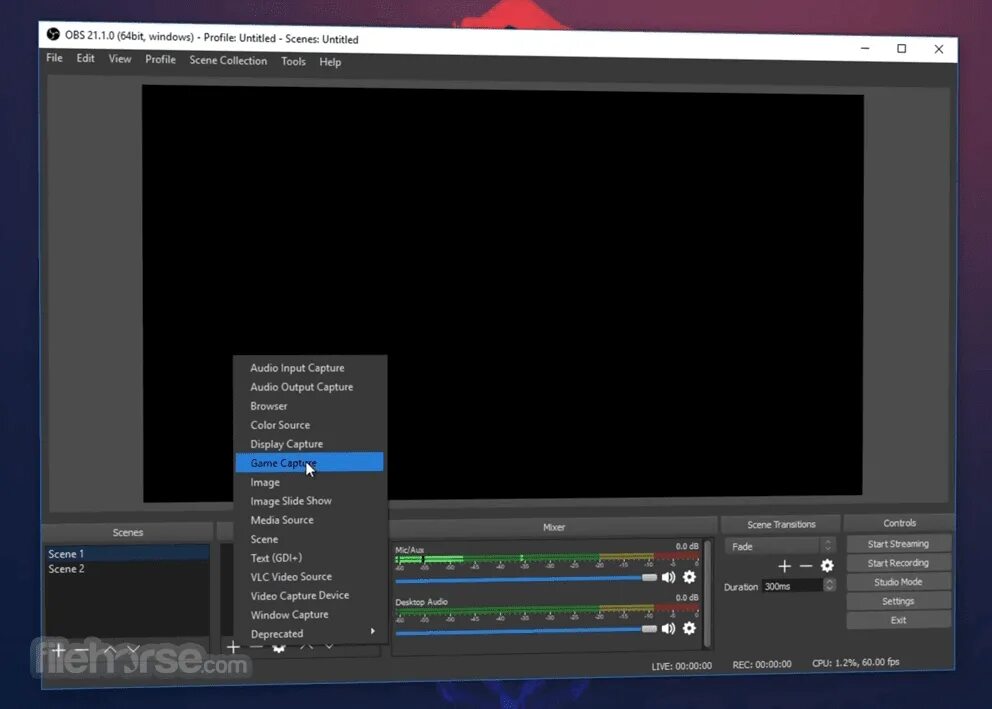Image resolution: width=992 pixels, height=709 pixels.
Task: Expand the Deprecated submenu
Action: (x=310, y=633)
